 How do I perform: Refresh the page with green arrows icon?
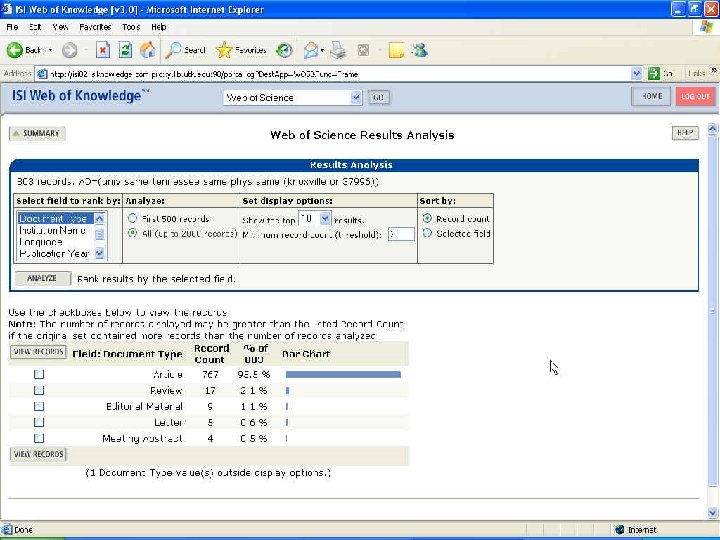125,50
